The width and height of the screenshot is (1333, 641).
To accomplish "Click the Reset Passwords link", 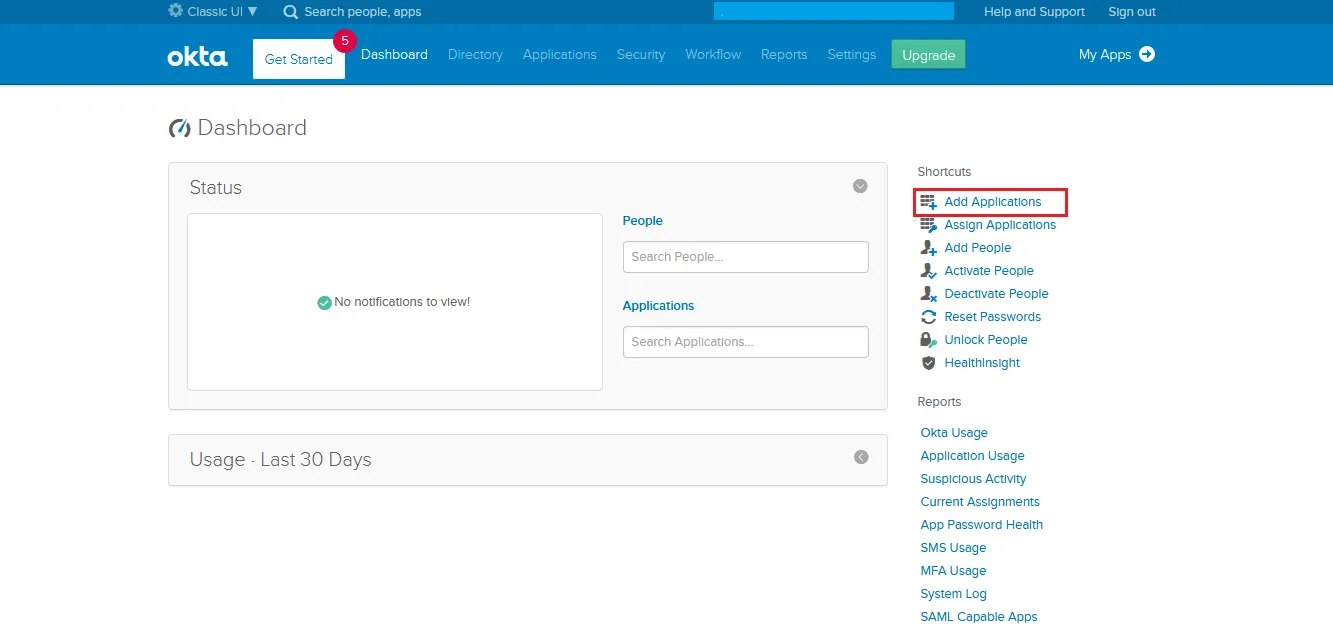I will pos(993,317).
